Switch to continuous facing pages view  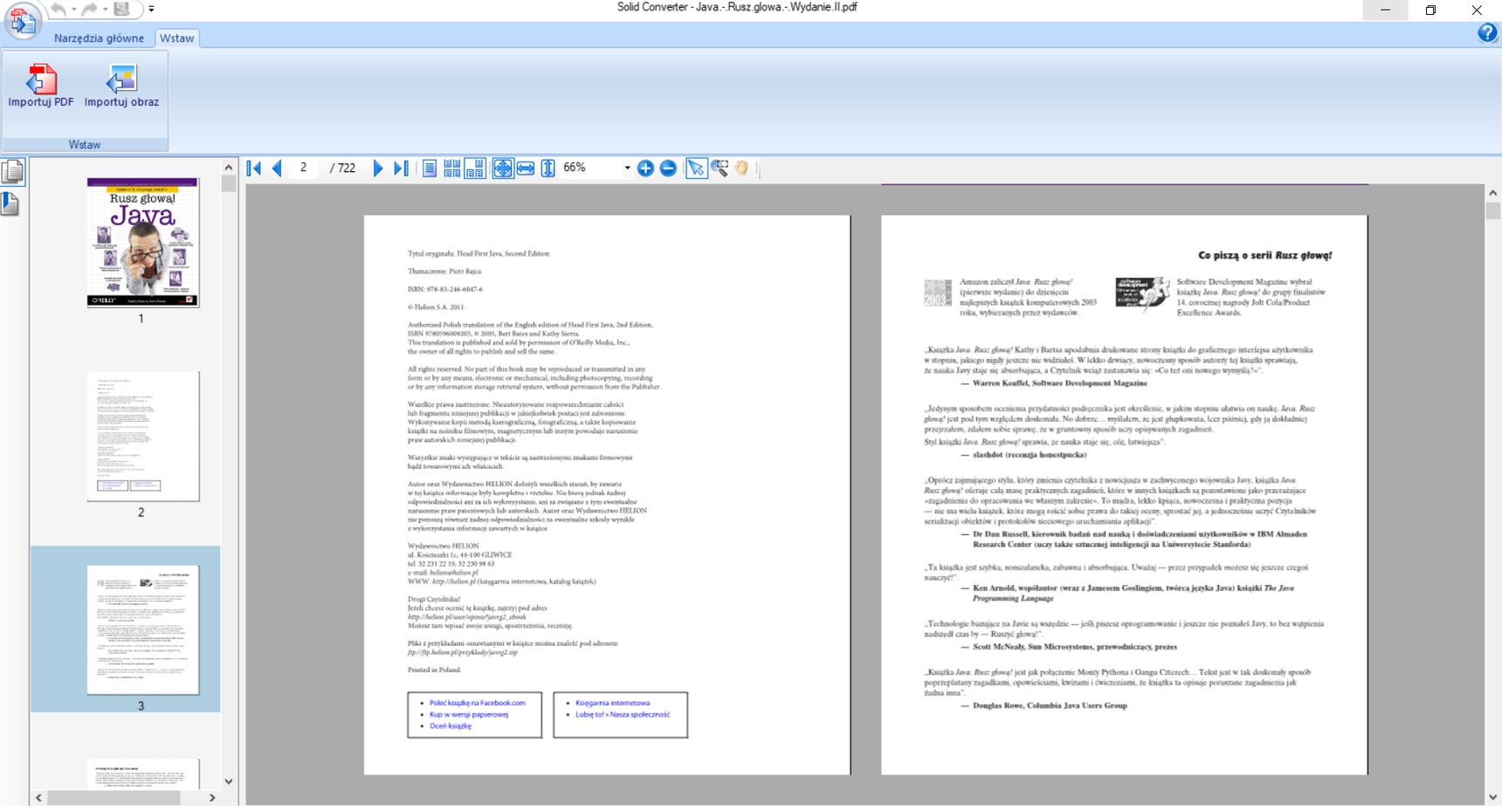(452, 169)
